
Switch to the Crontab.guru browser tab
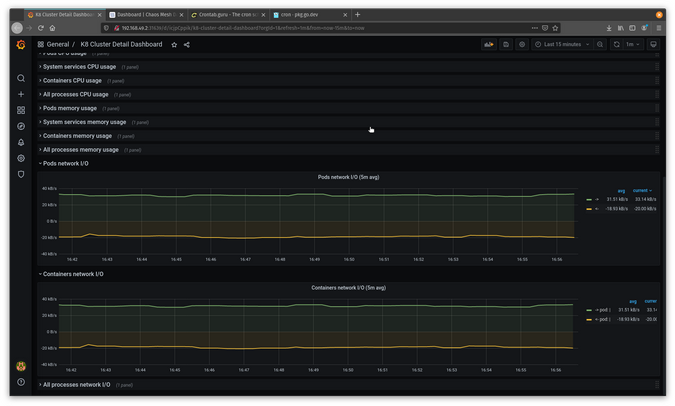coord(228,15)
